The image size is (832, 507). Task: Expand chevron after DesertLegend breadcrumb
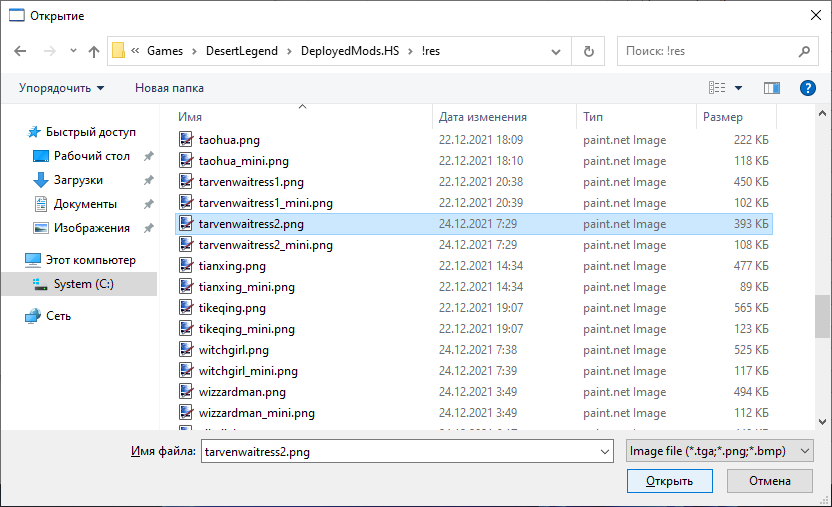click(x=289, y=51)
